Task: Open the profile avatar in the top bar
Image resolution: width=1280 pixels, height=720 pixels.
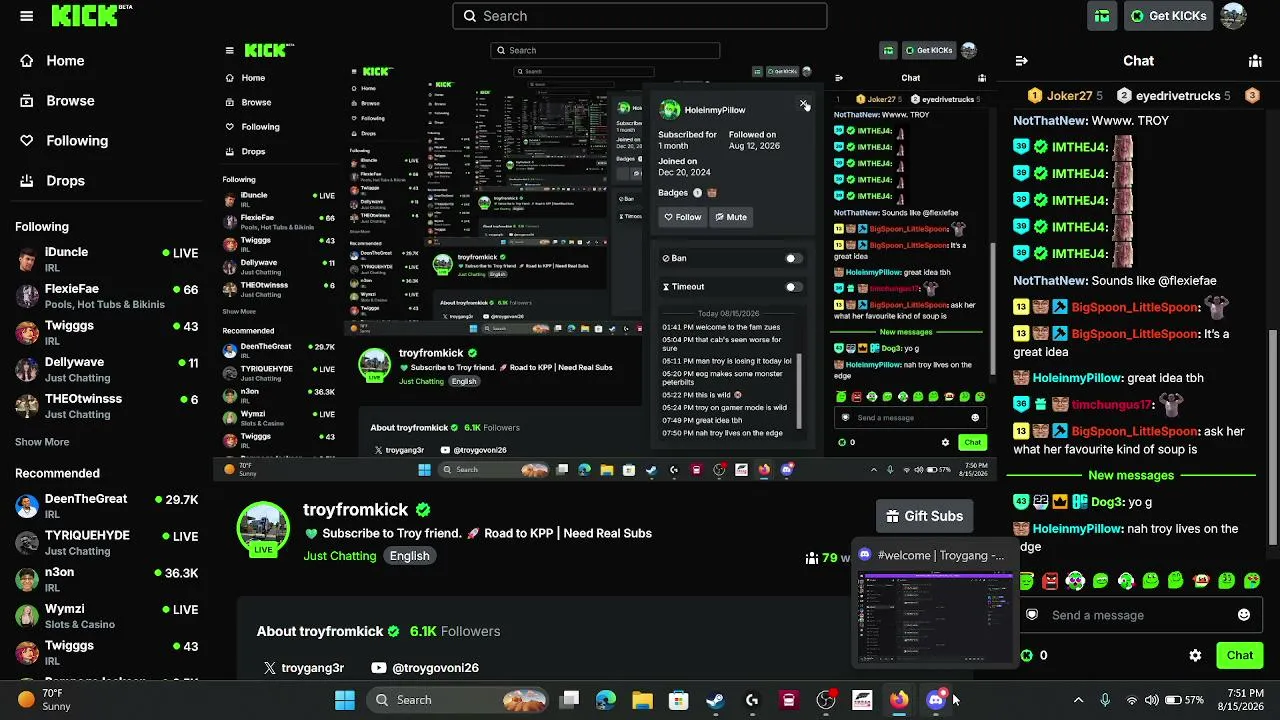Action: [1233, 16]
